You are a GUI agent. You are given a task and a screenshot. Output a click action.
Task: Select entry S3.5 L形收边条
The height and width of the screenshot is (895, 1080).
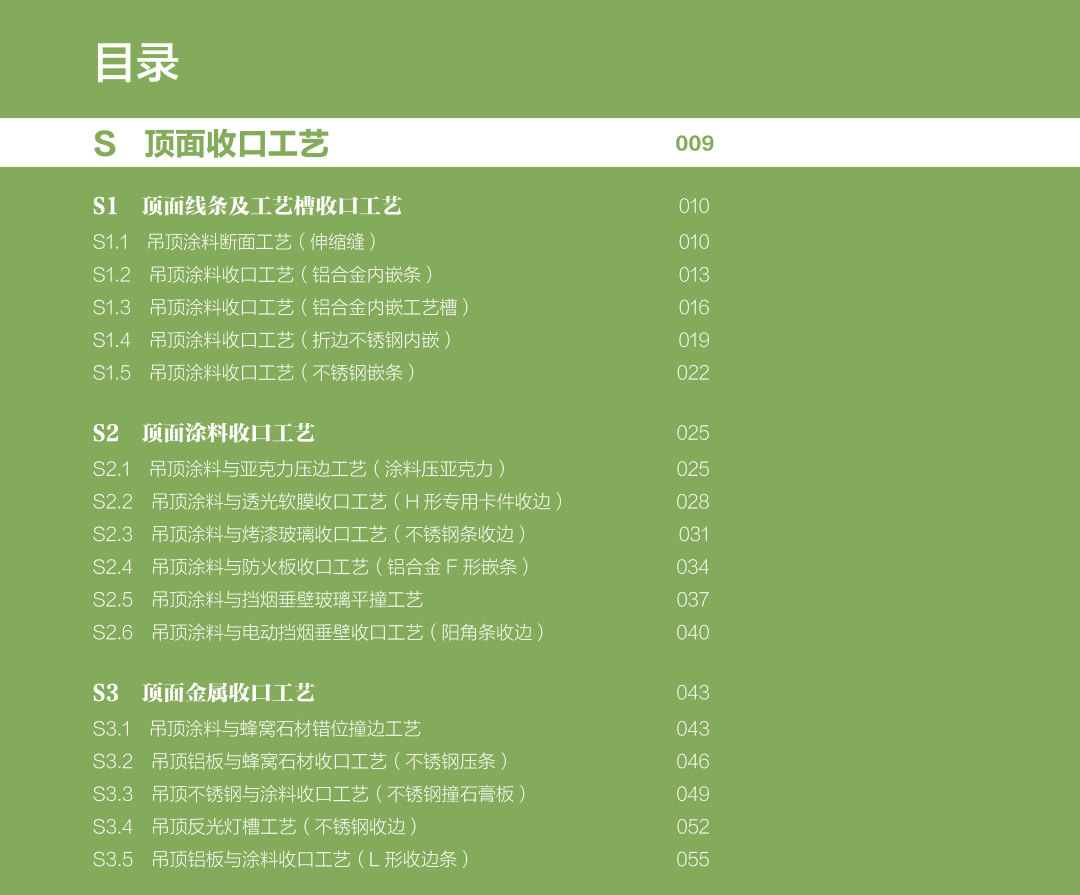[x=282, y=859]
